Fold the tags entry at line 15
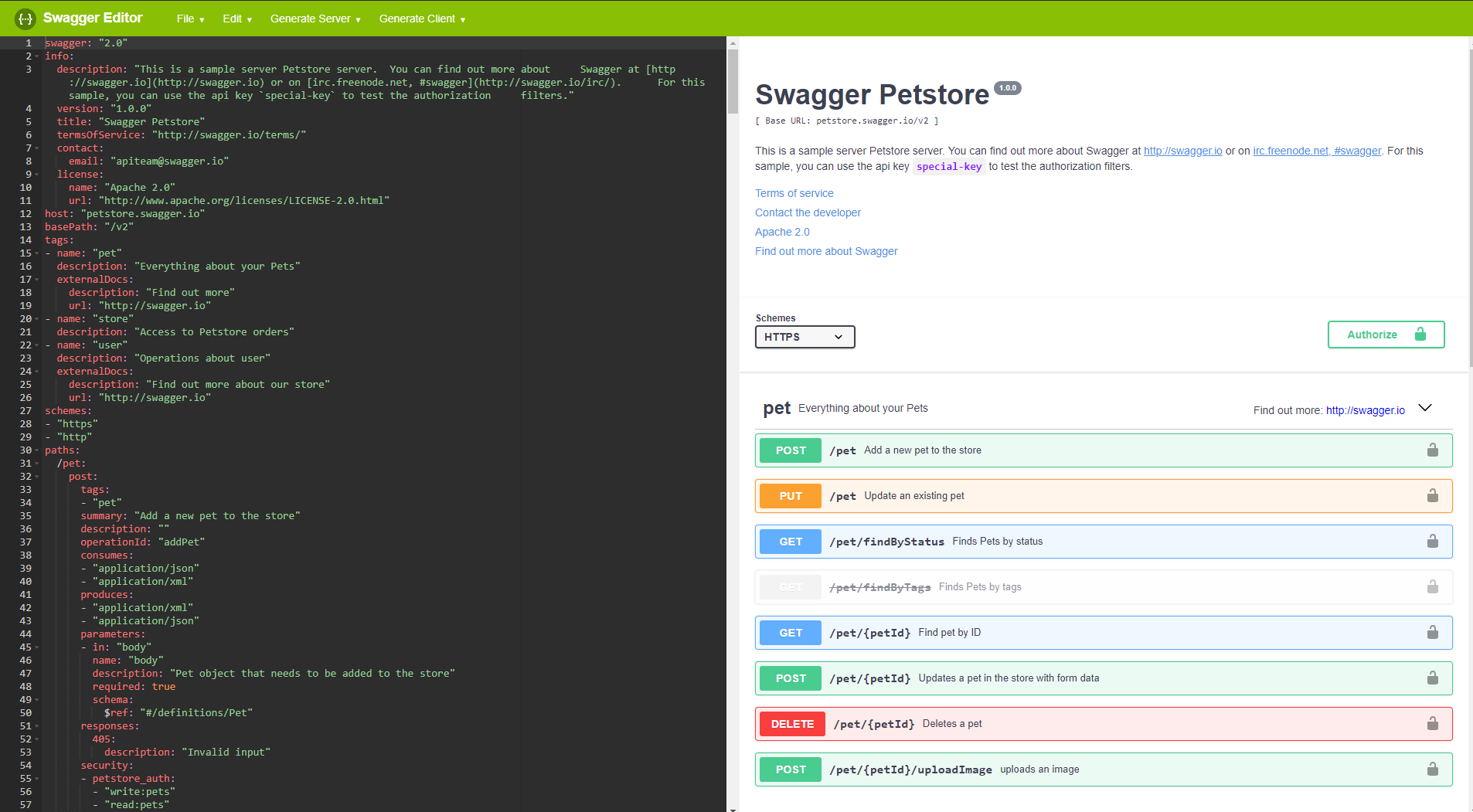The image size is (1473, 812). 36,253
